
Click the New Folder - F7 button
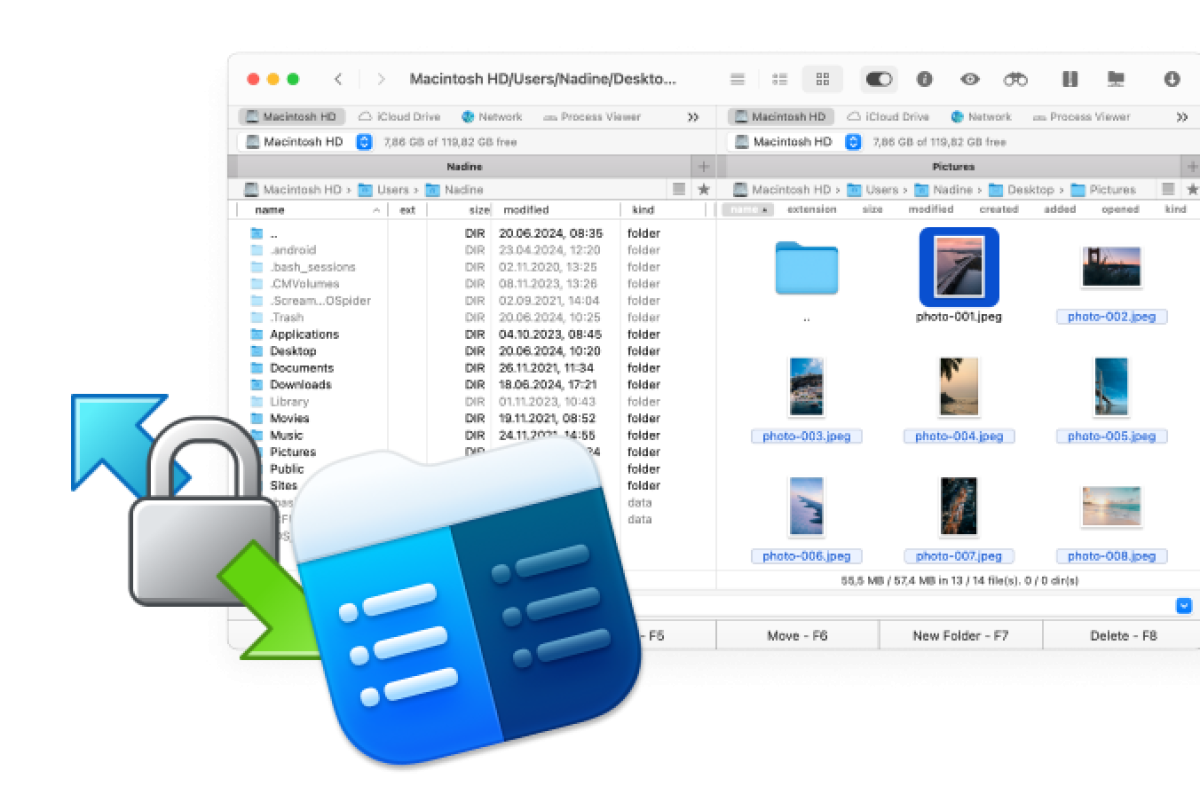960,636
